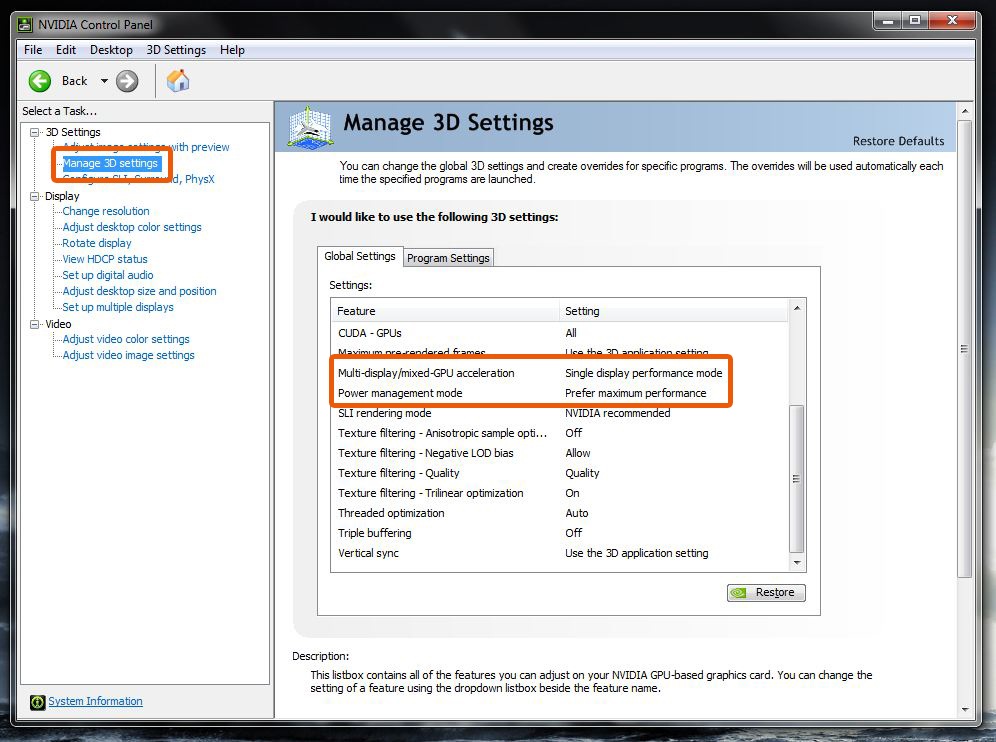Click the green Back arrow icon
The height and width of the screenshot is (742, 996).
click(x=40, y=81)
